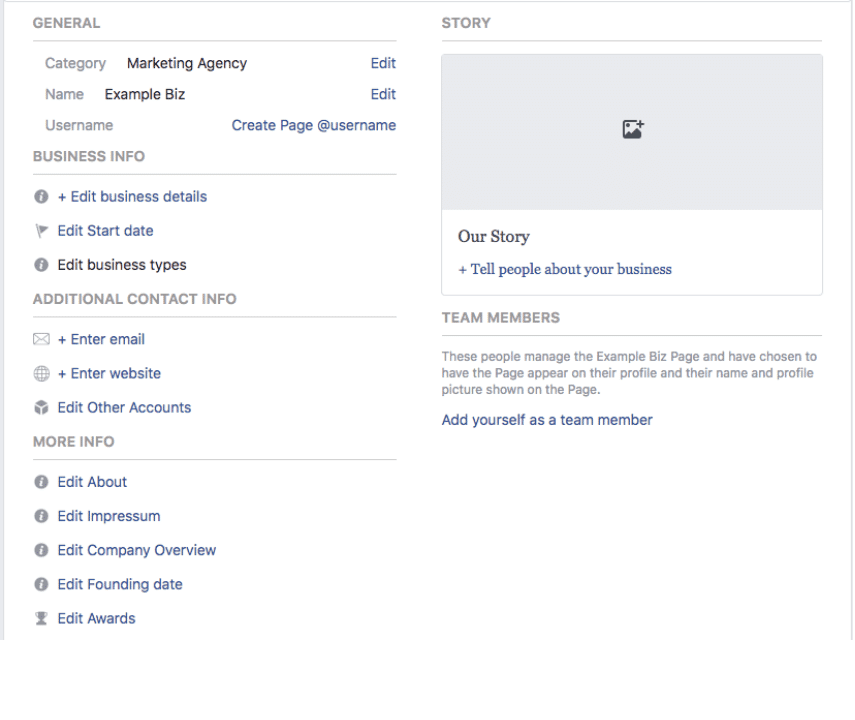
Task: Click the info icon beside Edit business types
Action: pos(40,264)
